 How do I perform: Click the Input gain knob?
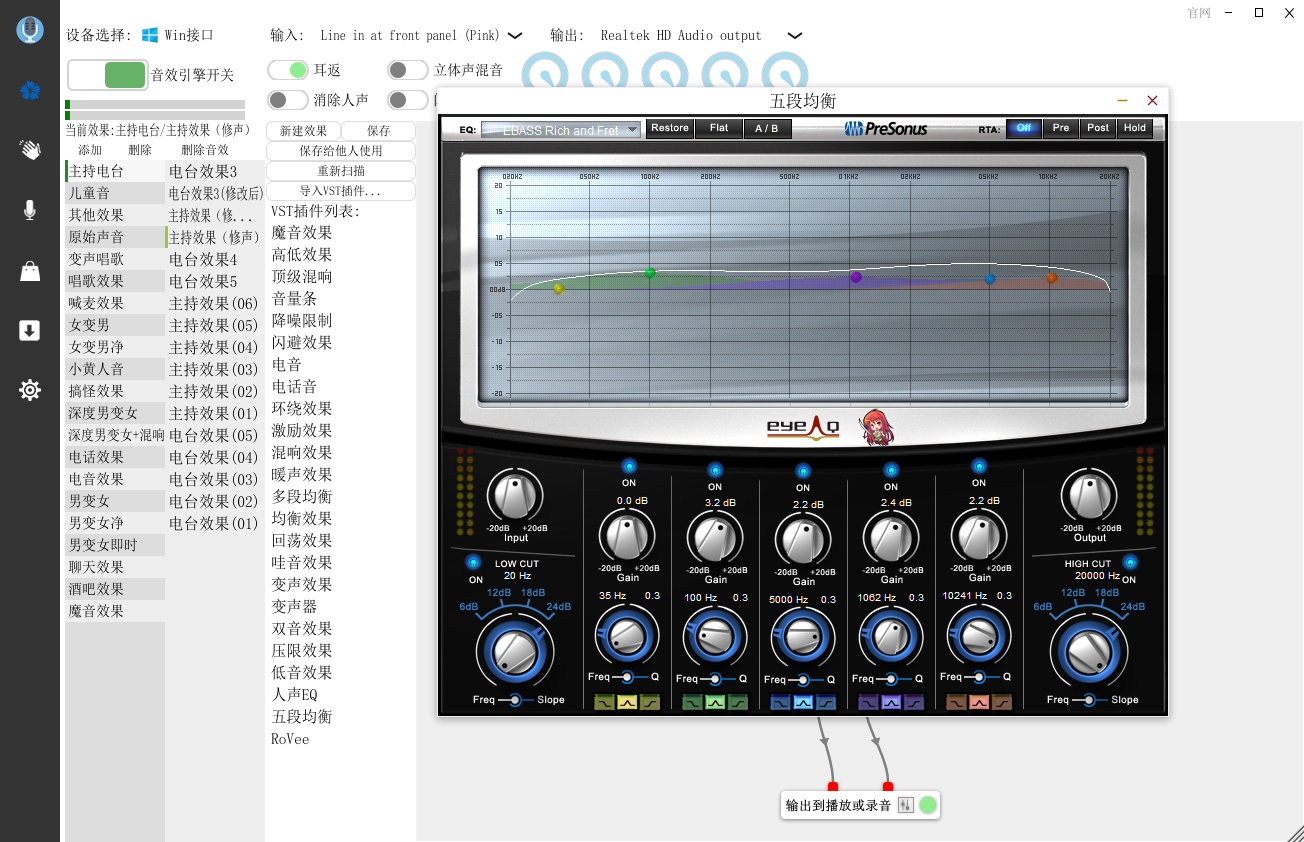515,496
